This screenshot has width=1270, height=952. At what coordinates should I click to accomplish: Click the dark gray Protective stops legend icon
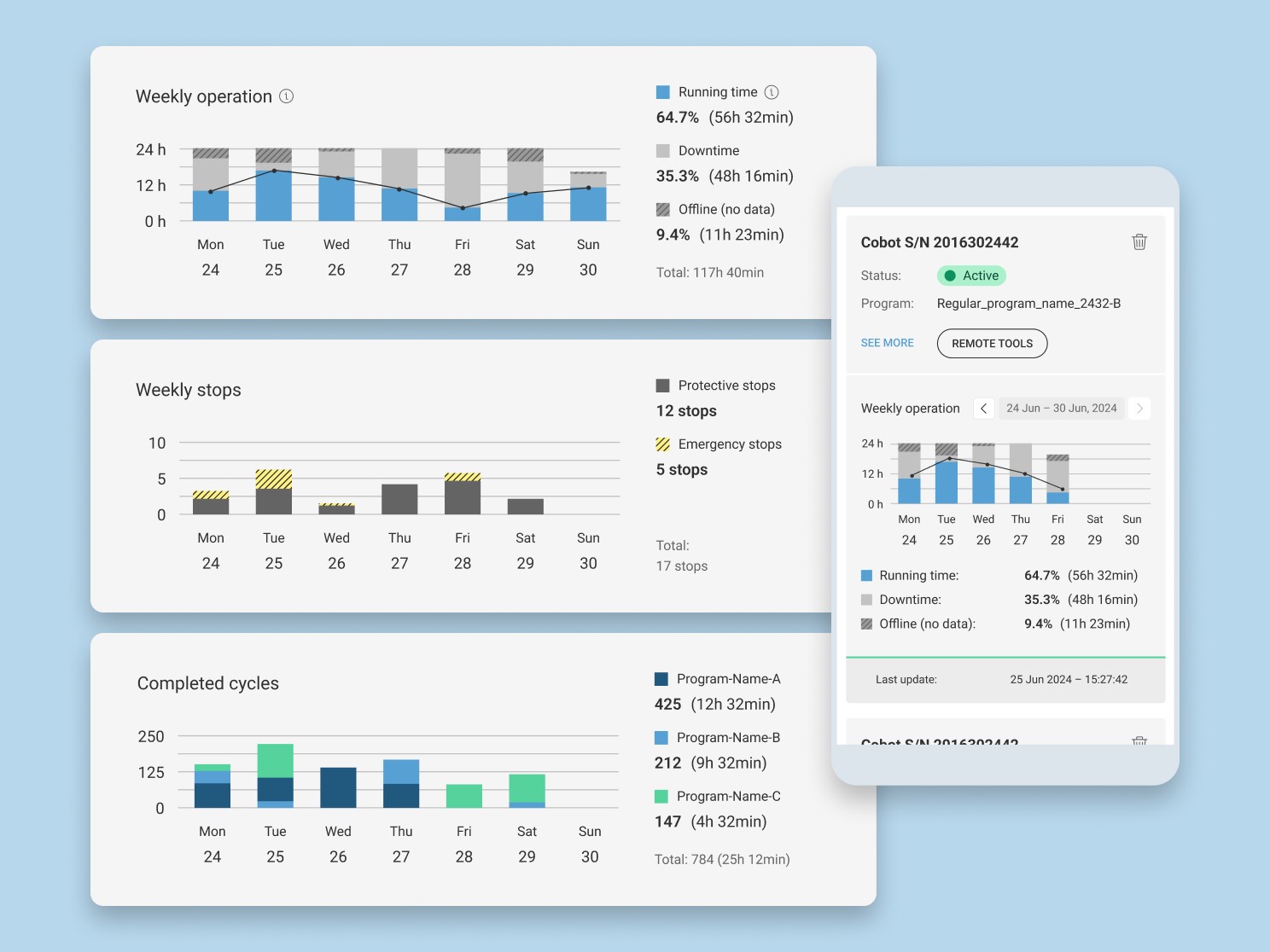point(663,386)
